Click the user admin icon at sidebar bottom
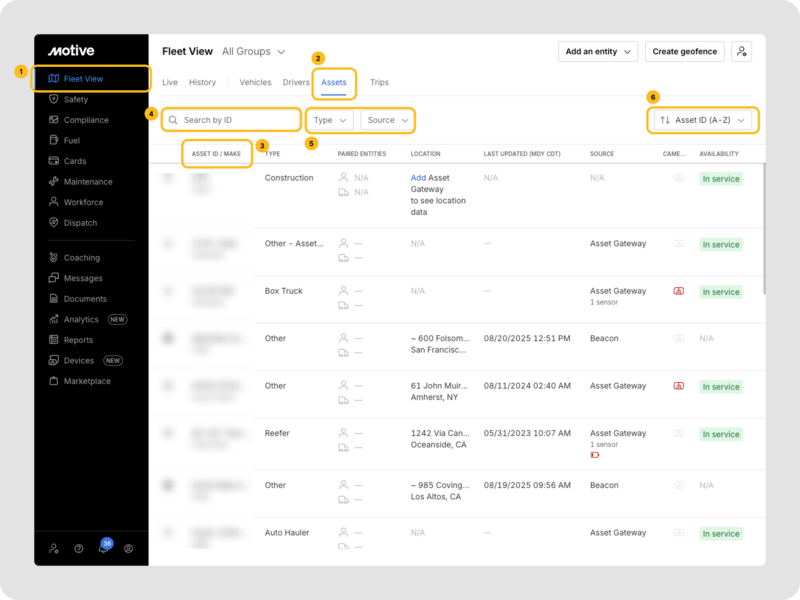The image size is (800, 600). pyautogui.click(x=54, y=548)
